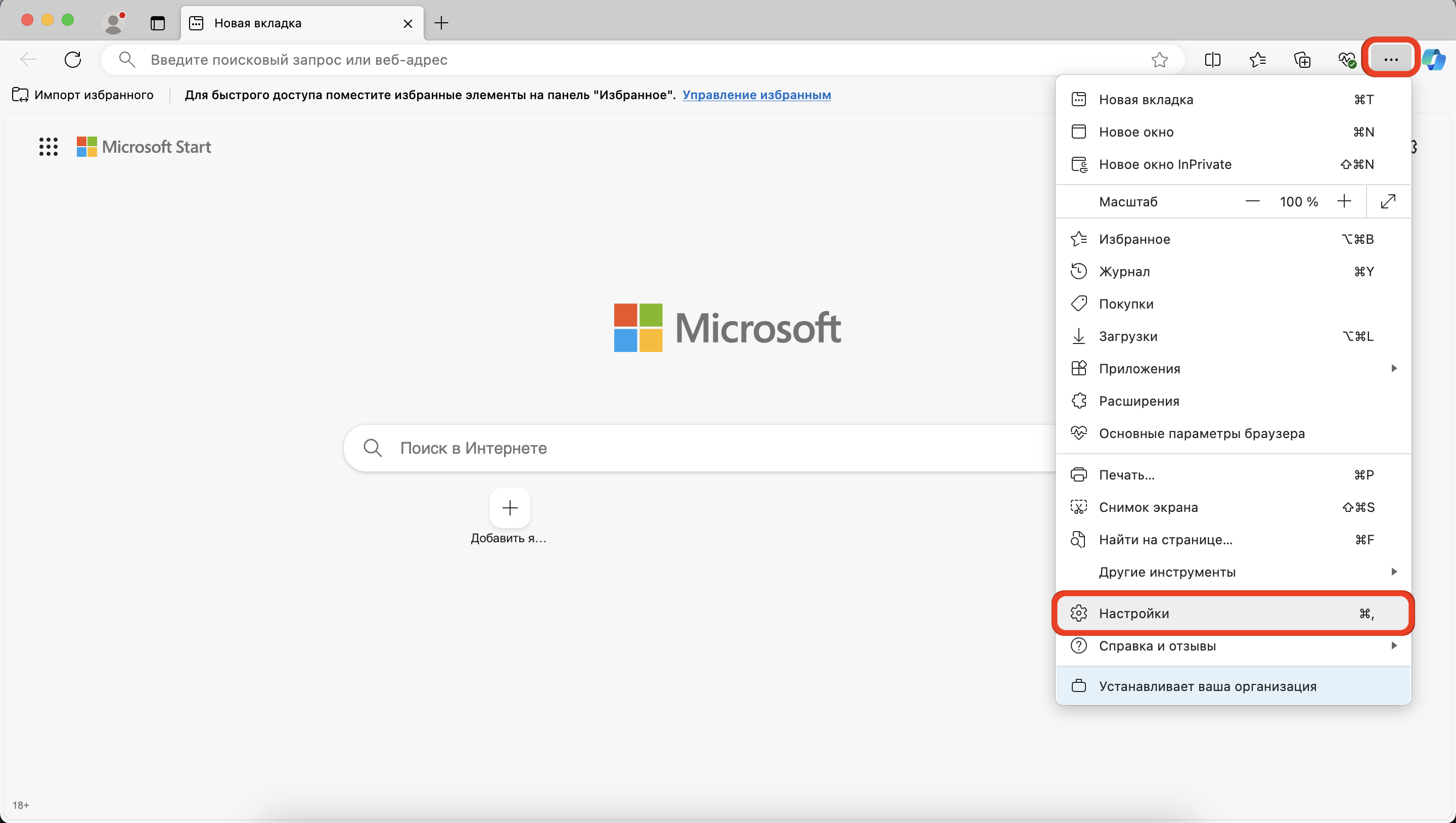Enter full screen with the expand arrow icon
The width and height of the screenshot is (1456, 823).
coord(1388,201)
